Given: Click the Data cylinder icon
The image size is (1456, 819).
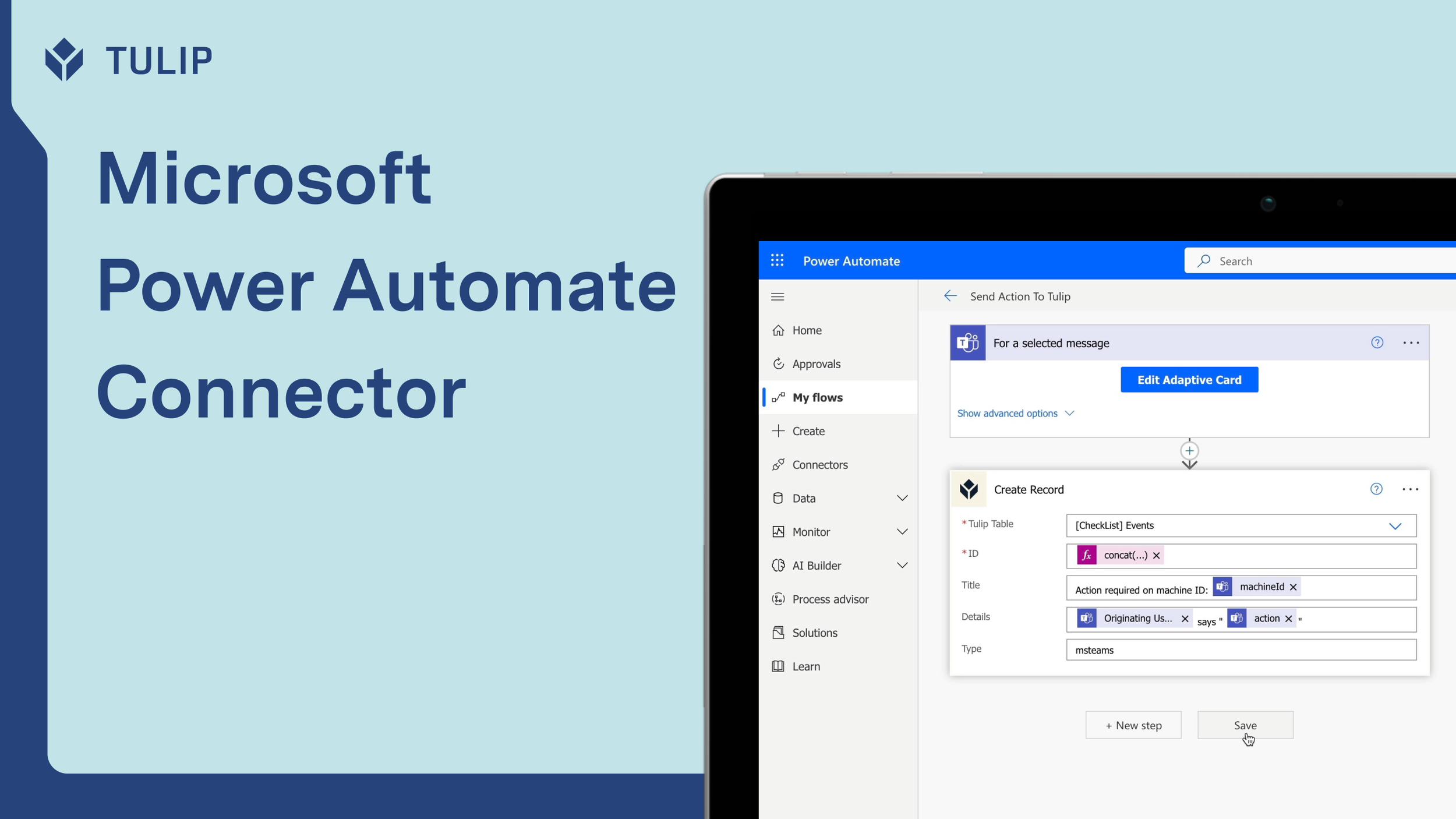Looking at the screenshot, I should [x=778, y=498].
